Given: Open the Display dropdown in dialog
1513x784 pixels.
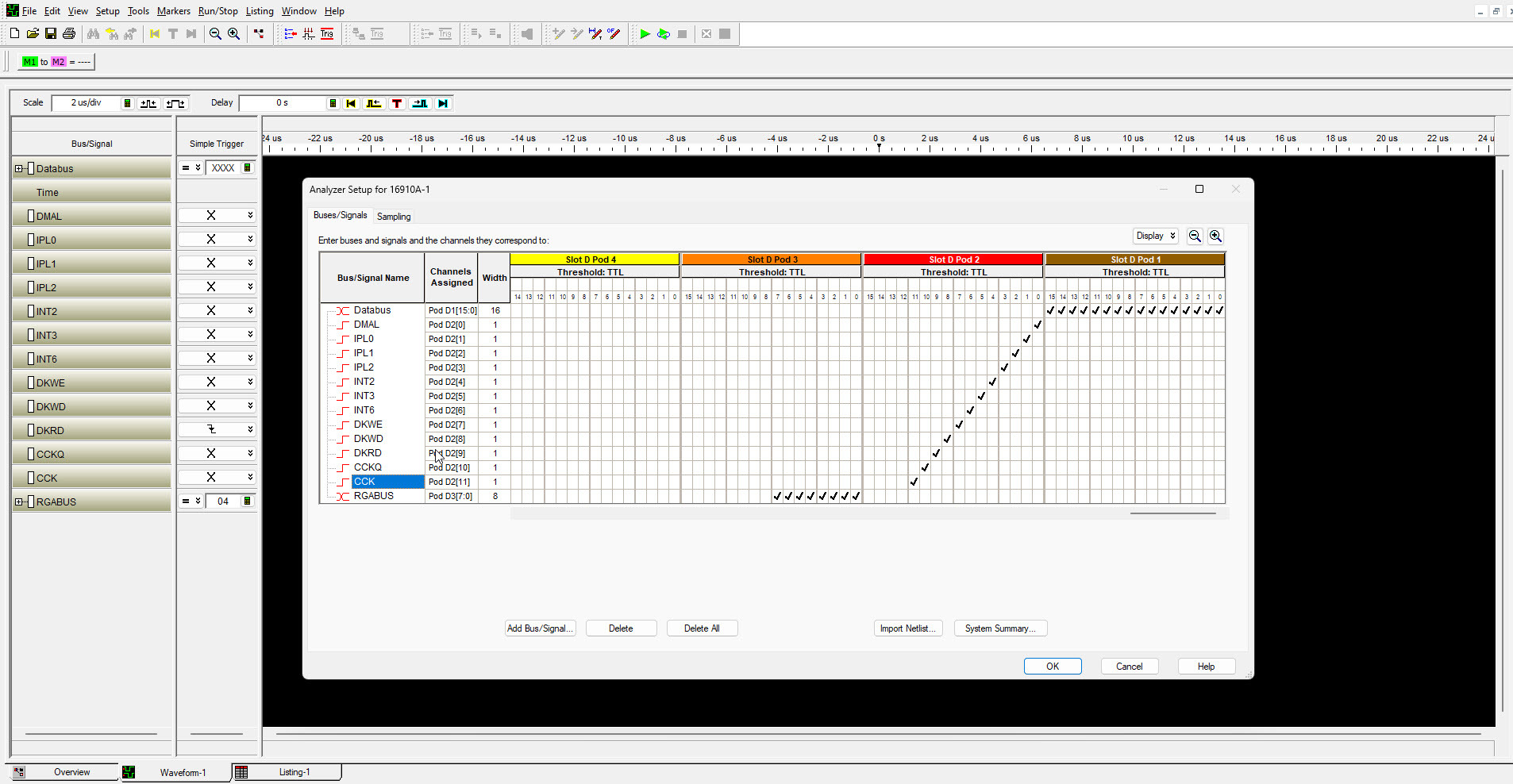Looking at the screenshot, I should [x=1156, y=236].
